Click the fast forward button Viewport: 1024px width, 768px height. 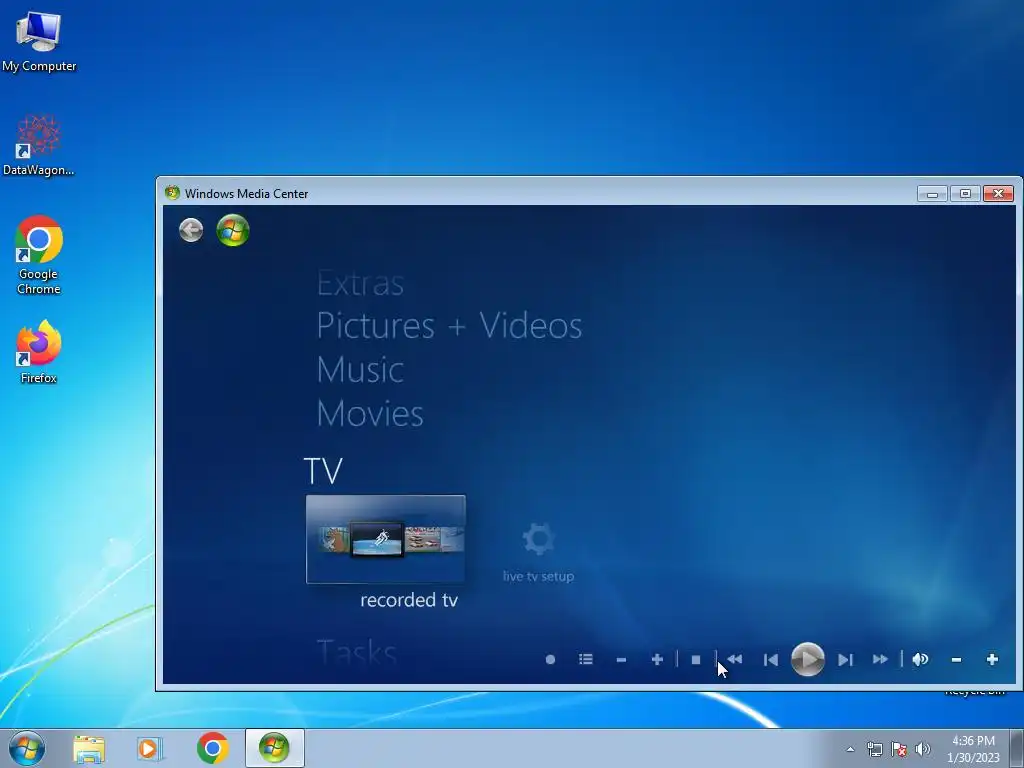880,659
